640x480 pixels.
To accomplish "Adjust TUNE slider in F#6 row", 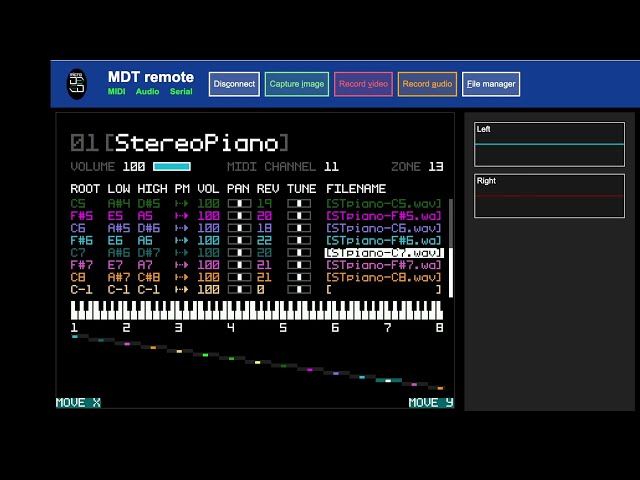I will 299,240.
